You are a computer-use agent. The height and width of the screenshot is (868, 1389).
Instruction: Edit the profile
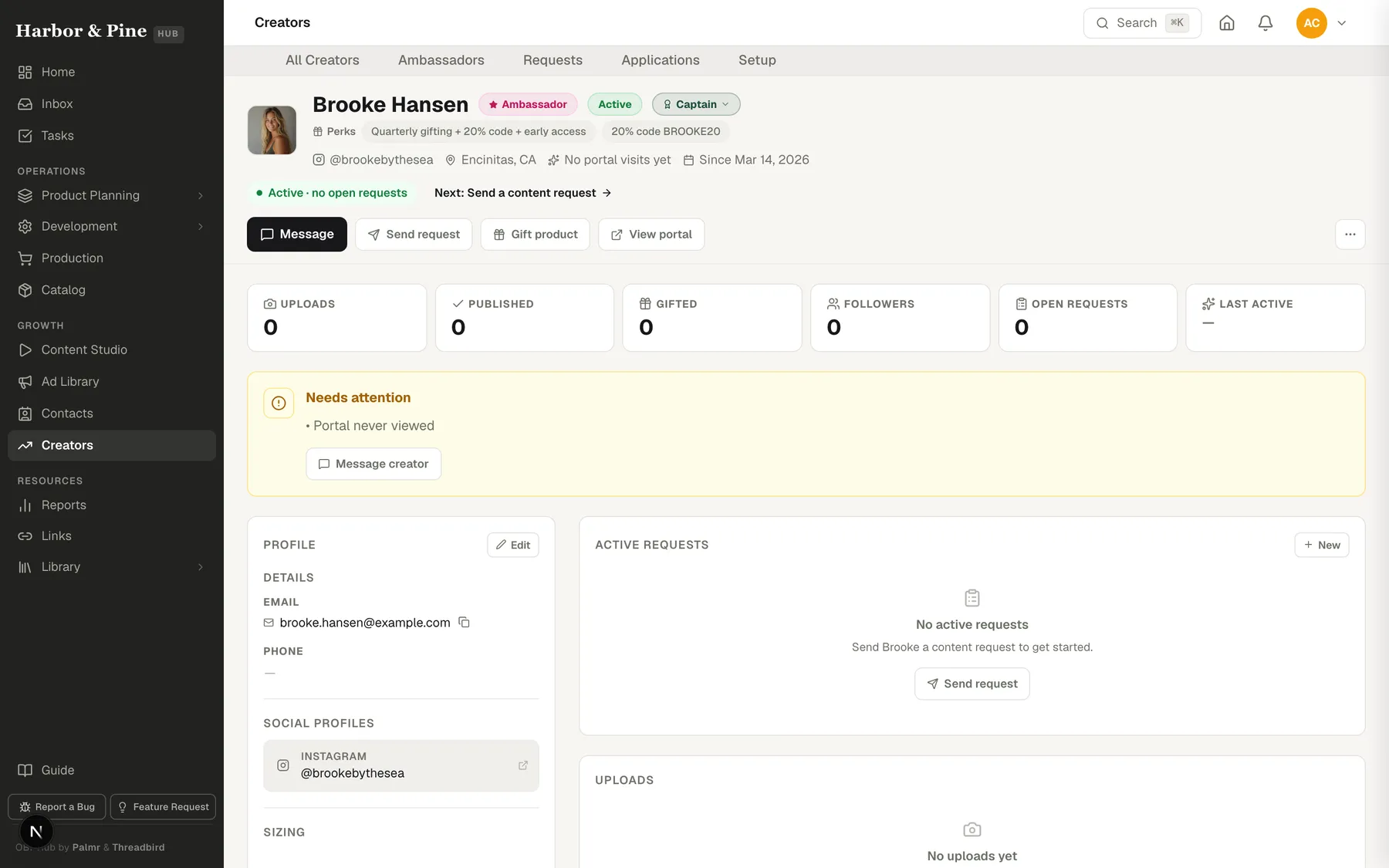pos(513,545)
